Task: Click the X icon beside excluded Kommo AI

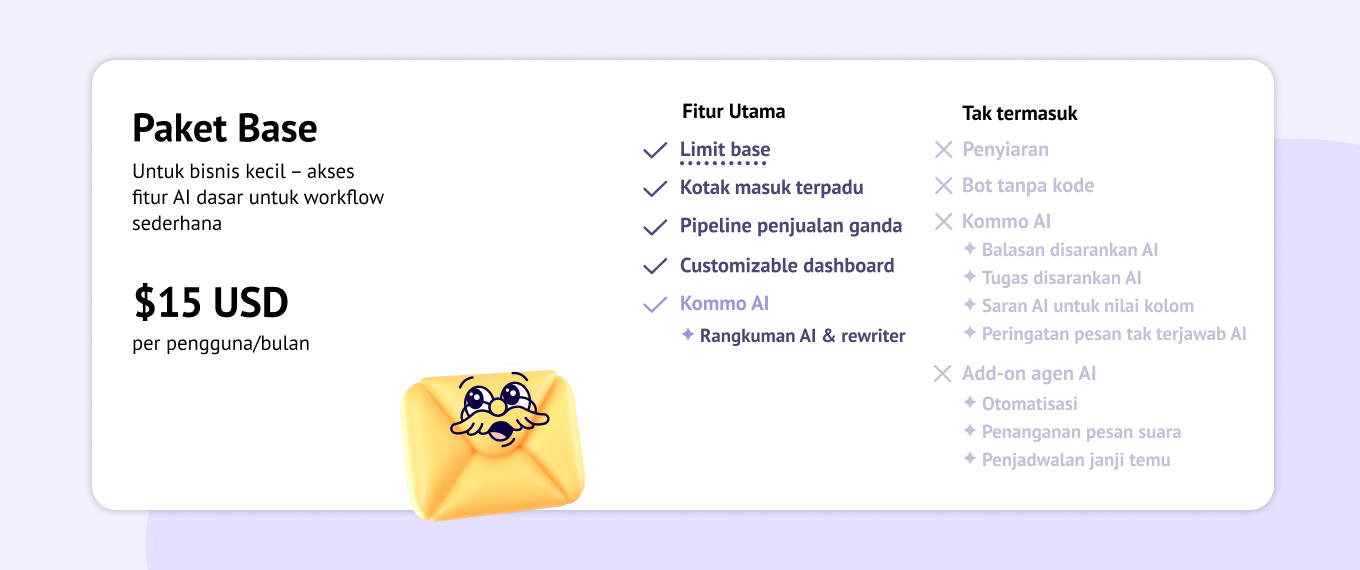Action: point(943,222)
